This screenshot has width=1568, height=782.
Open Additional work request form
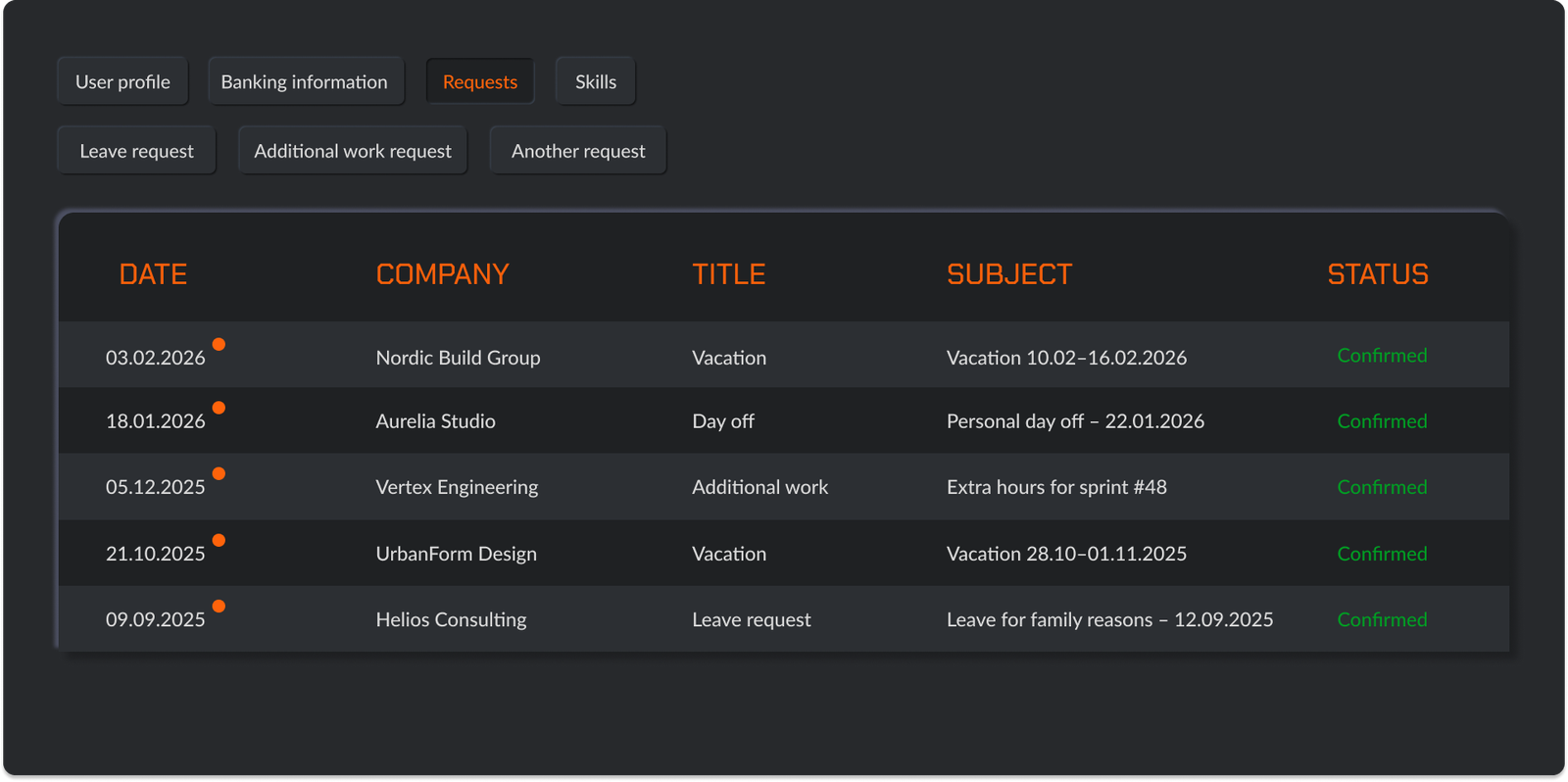pos(353,151)
